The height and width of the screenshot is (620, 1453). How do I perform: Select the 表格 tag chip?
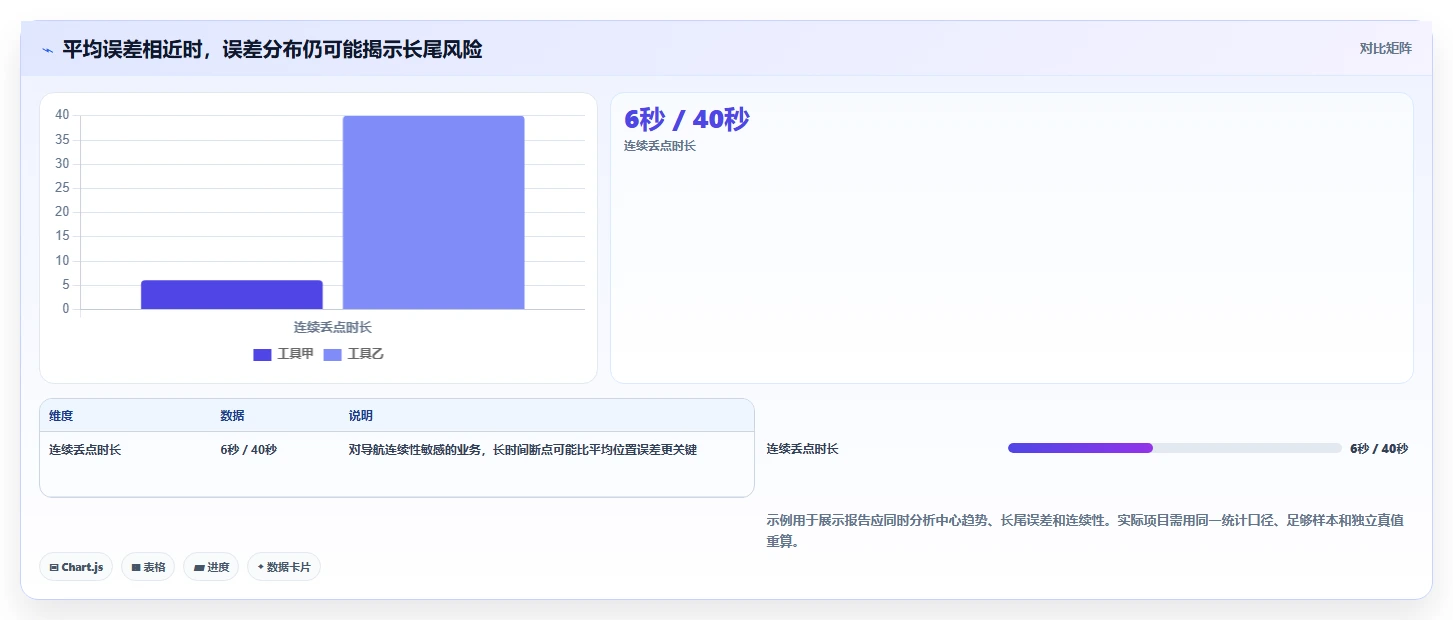click(x=148, y=567)
